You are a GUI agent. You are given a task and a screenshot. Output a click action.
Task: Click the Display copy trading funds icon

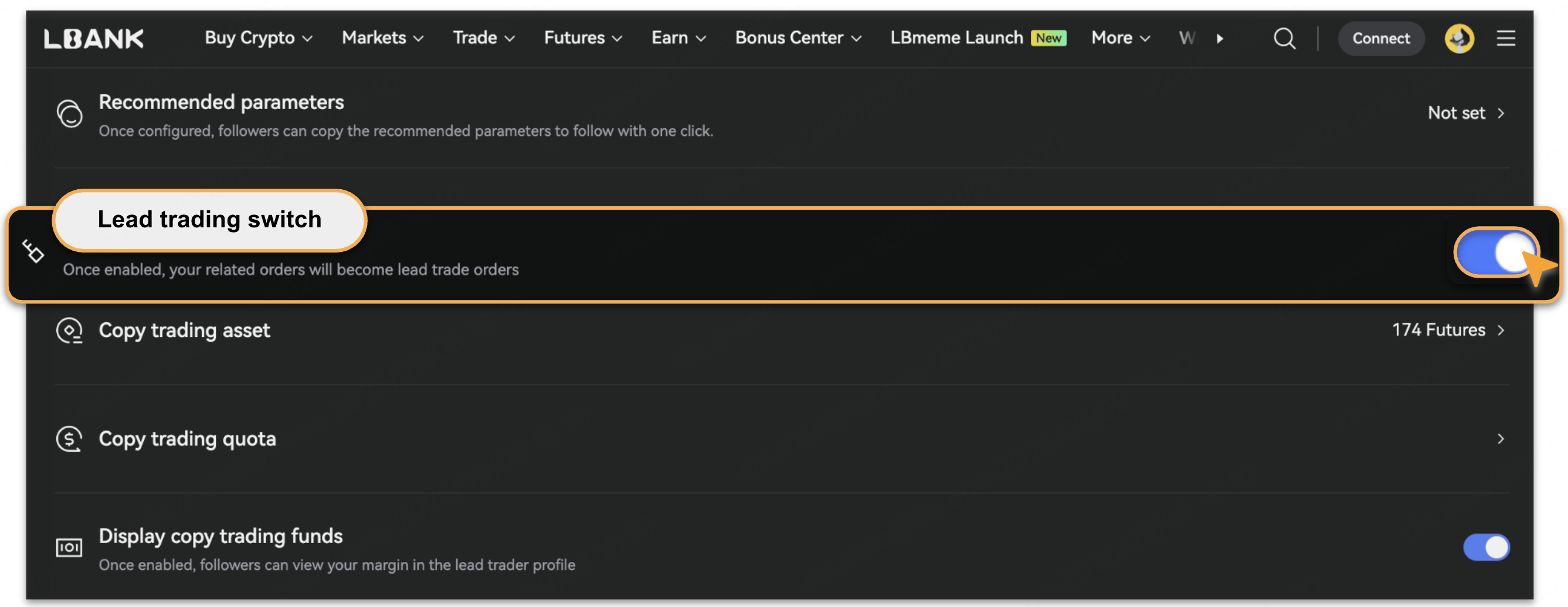[x=69, y=547]
